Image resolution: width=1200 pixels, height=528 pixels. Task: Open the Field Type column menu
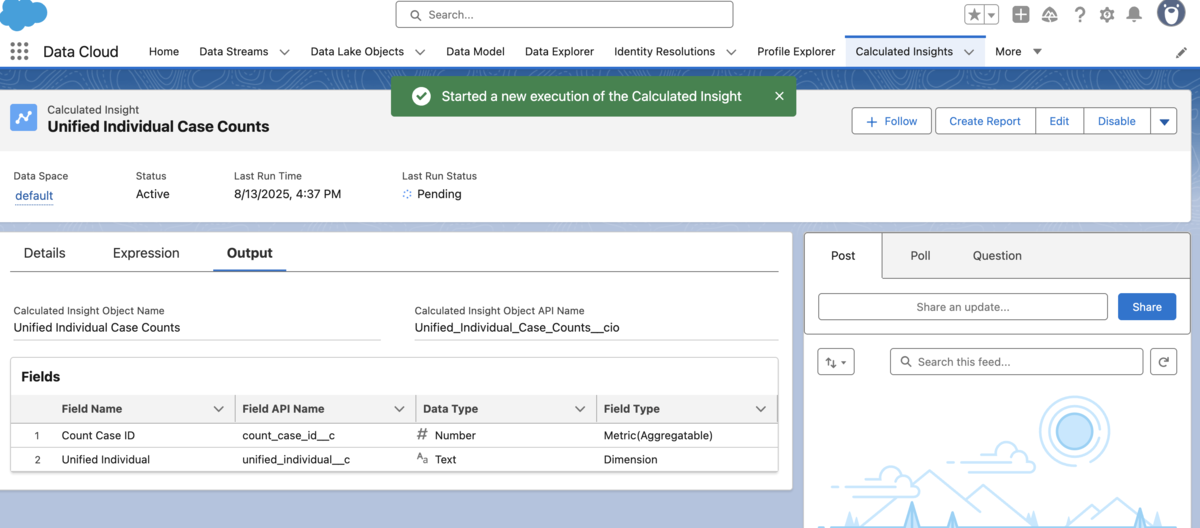pyautogui.click(x=761, y=409)
